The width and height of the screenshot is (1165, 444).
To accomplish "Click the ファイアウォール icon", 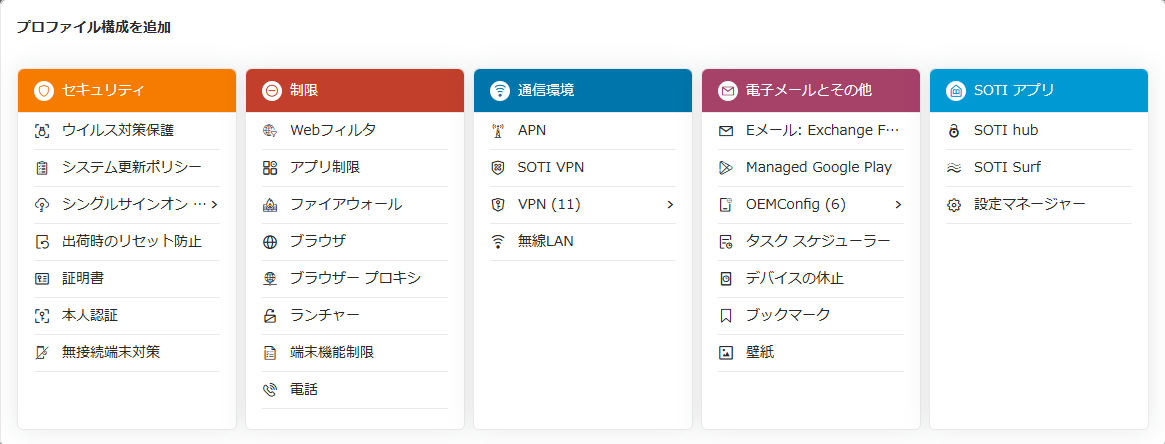I will [270, 205].
